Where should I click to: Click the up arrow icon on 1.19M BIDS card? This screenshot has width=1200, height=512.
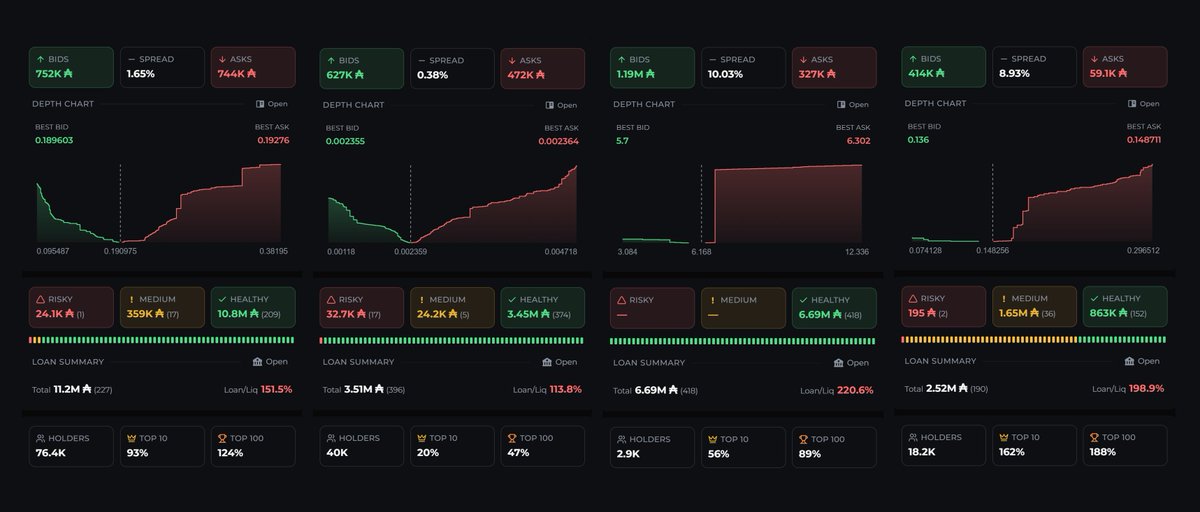pyautogui.click(x=621, y=60)
